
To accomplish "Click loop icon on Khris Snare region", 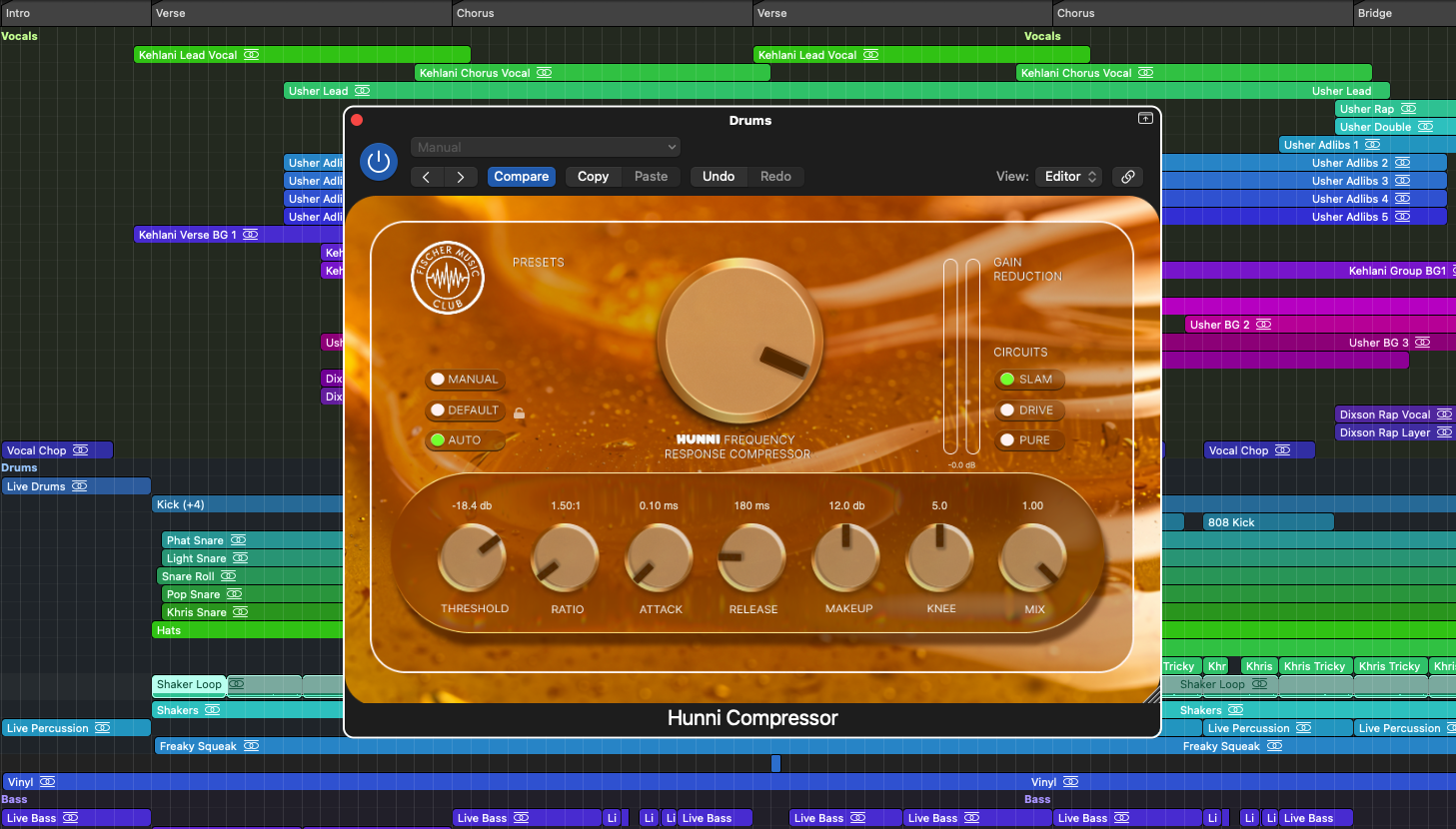I will pos(240,612).
